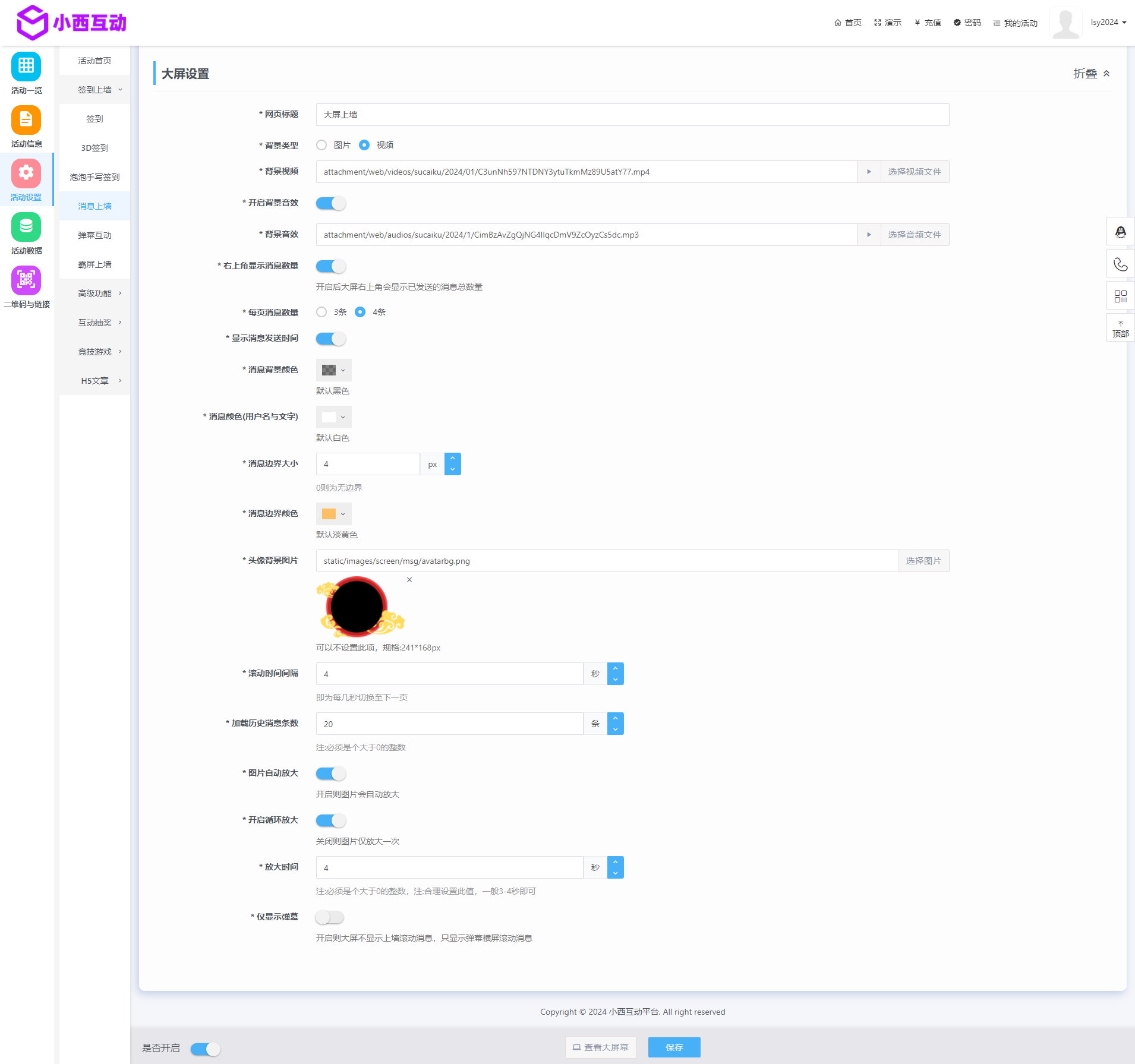Increase the 滚动时间间隔 seconds
Viewport: 1135px width, 1064px height.
pos(616,668)
